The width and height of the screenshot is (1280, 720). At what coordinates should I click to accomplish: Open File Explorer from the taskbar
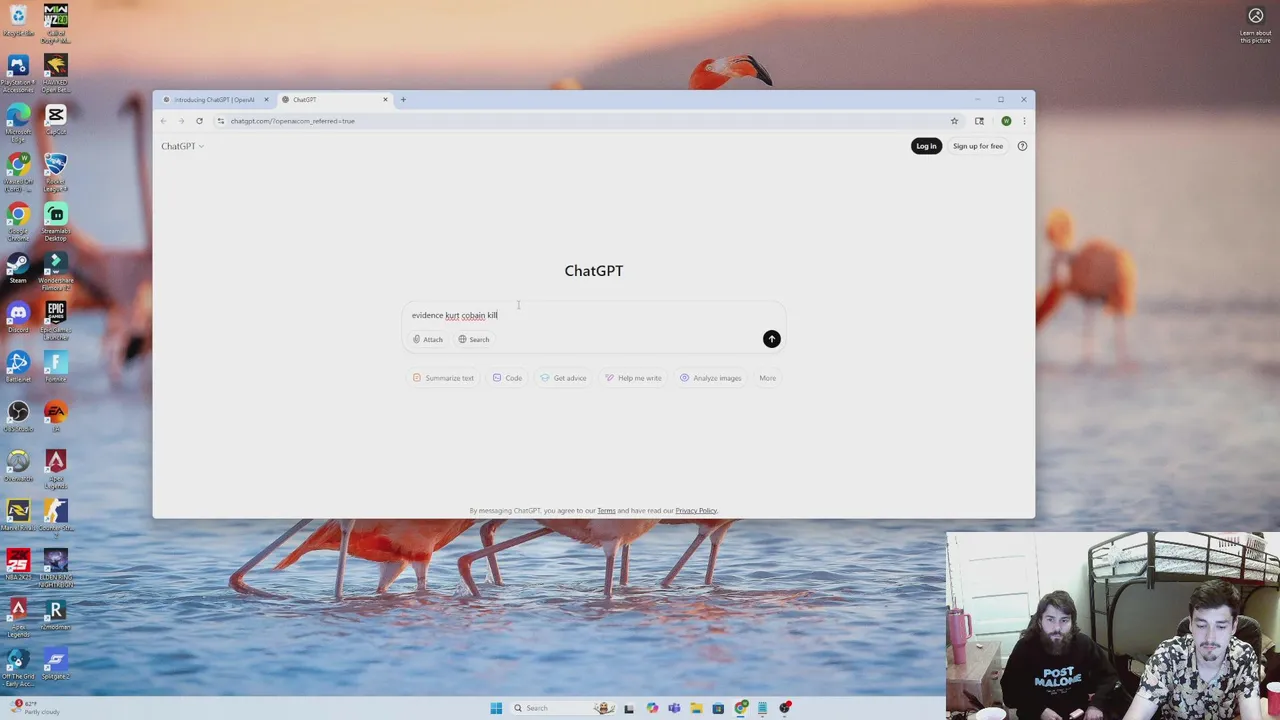[x=696, y=708]
